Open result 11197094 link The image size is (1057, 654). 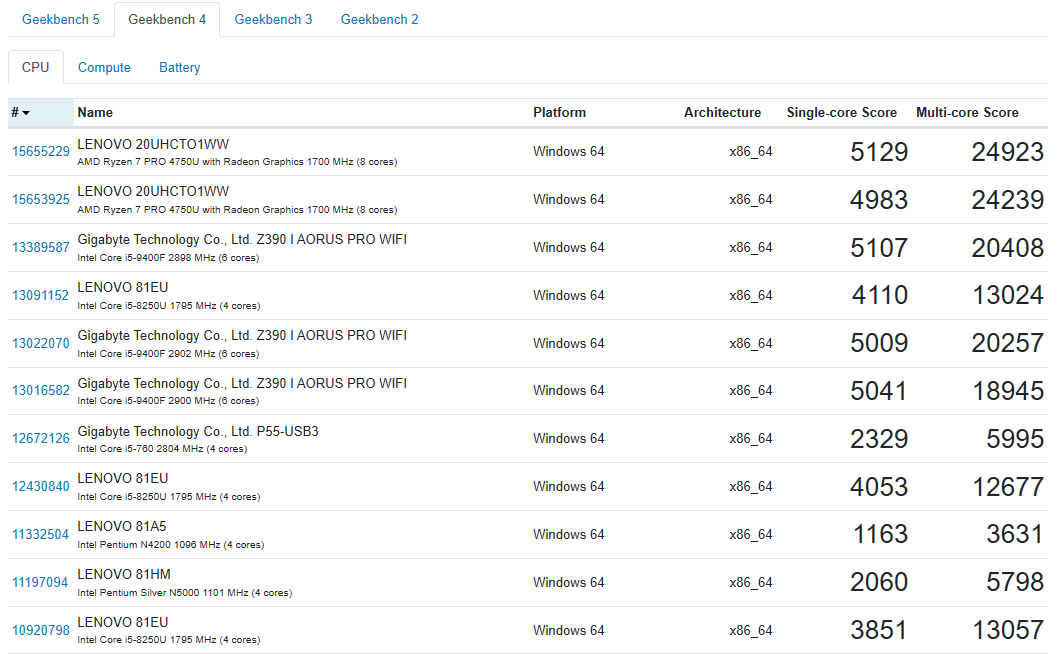click(x=40, y=582)
